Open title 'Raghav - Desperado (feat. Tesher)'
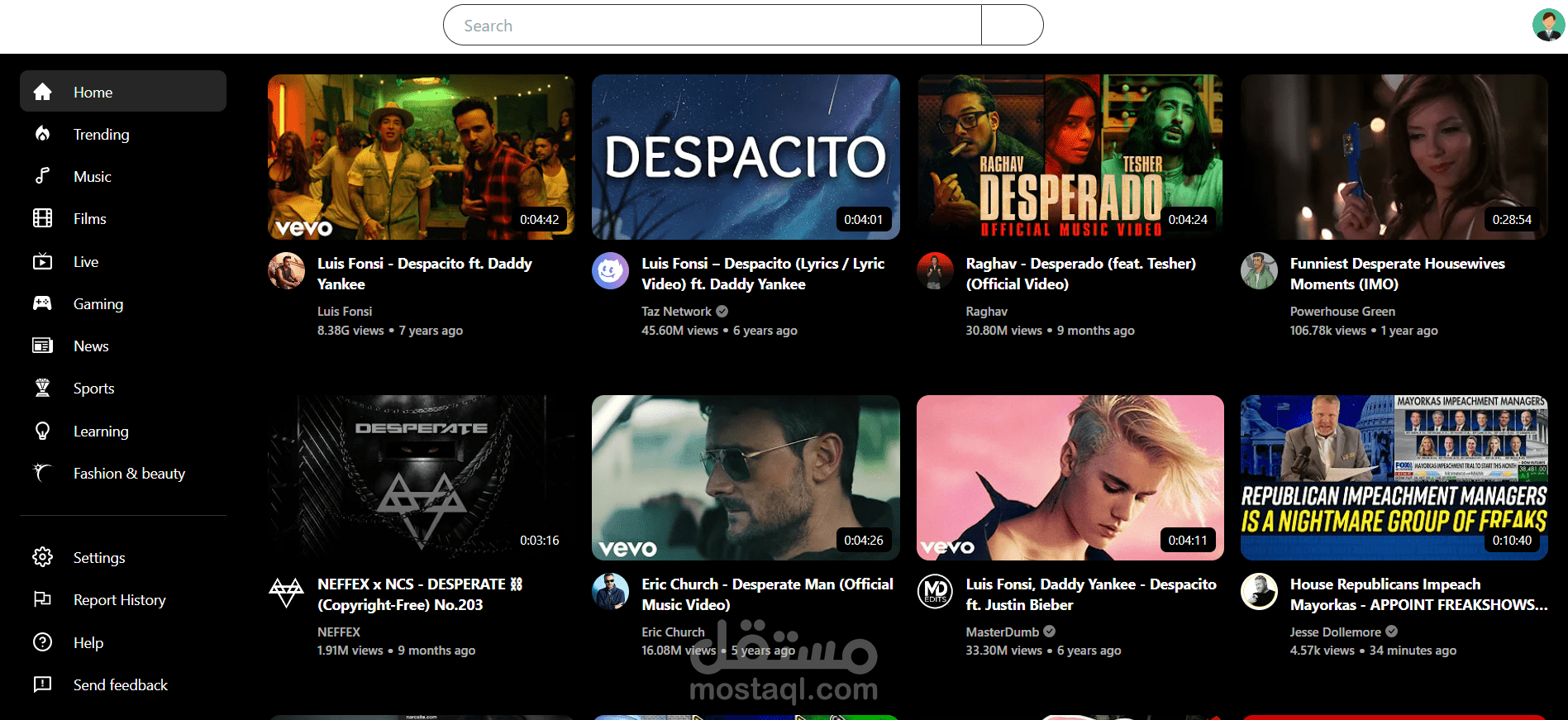The height and width of the screenshot is (720, 1568). click(1081, 274)
